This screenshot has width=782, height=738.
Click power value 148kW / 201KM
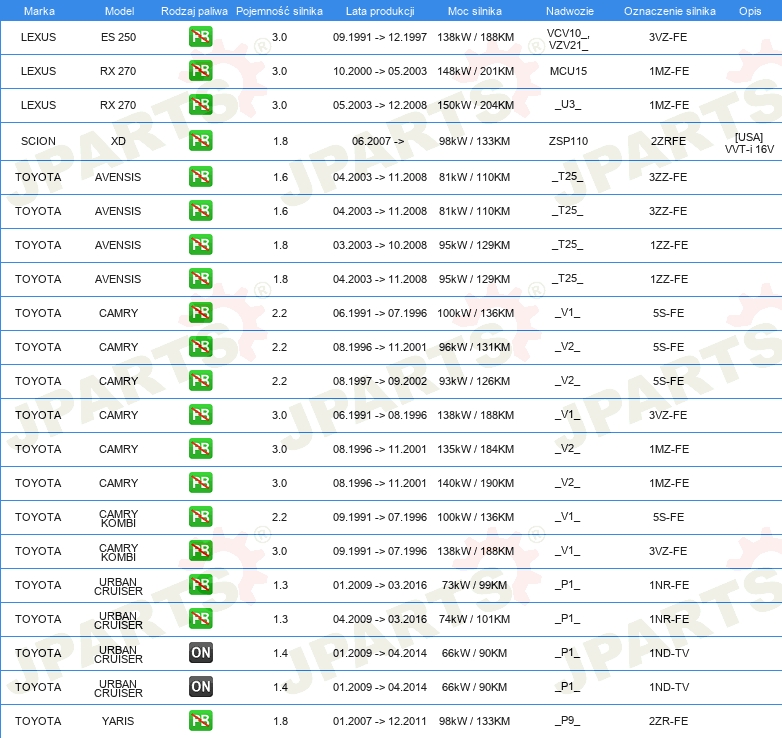point(475,71)
